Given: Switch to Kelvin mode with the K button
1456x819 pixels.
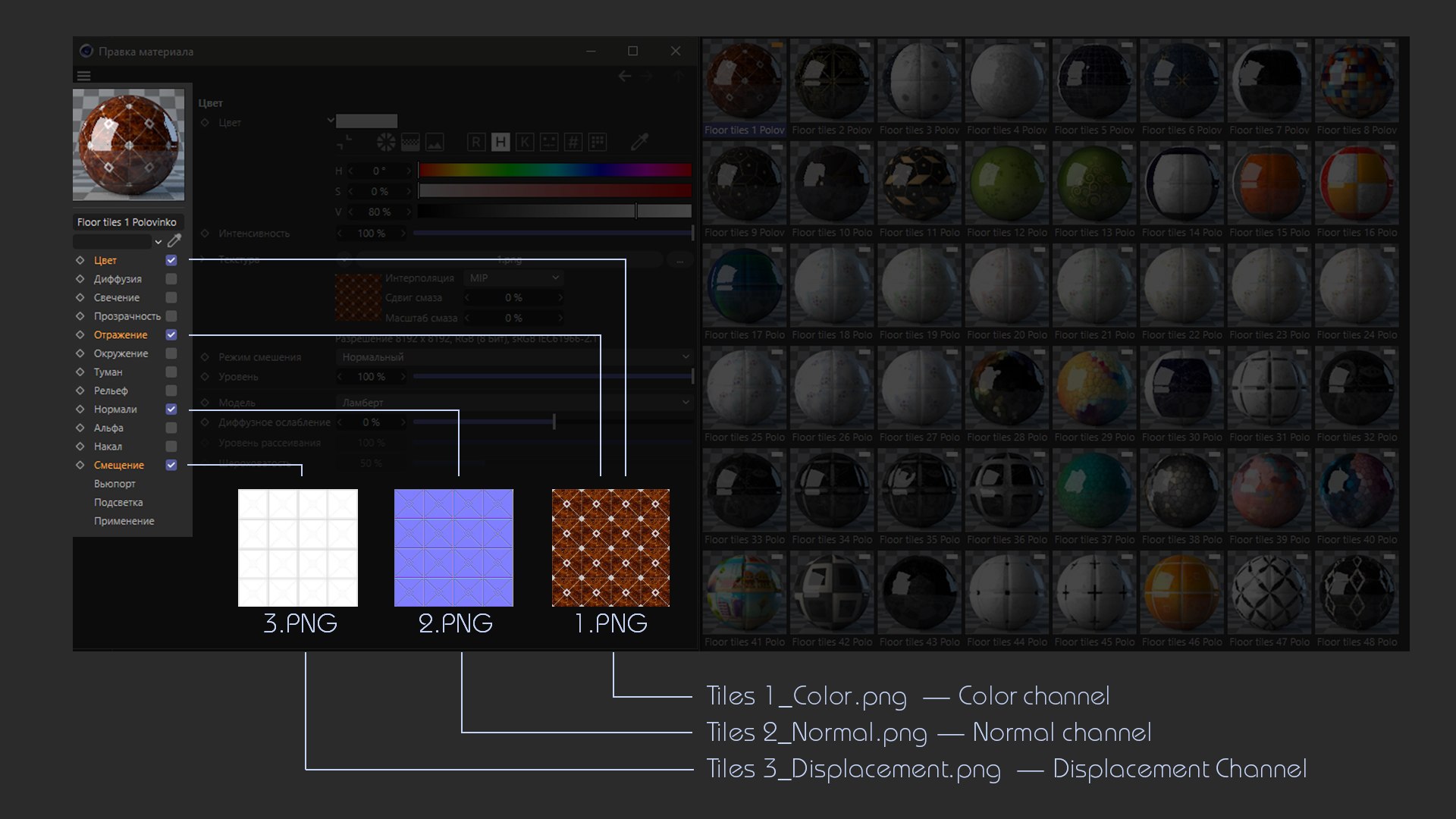Looking at the screenshot, I should (x=525, y=142).
